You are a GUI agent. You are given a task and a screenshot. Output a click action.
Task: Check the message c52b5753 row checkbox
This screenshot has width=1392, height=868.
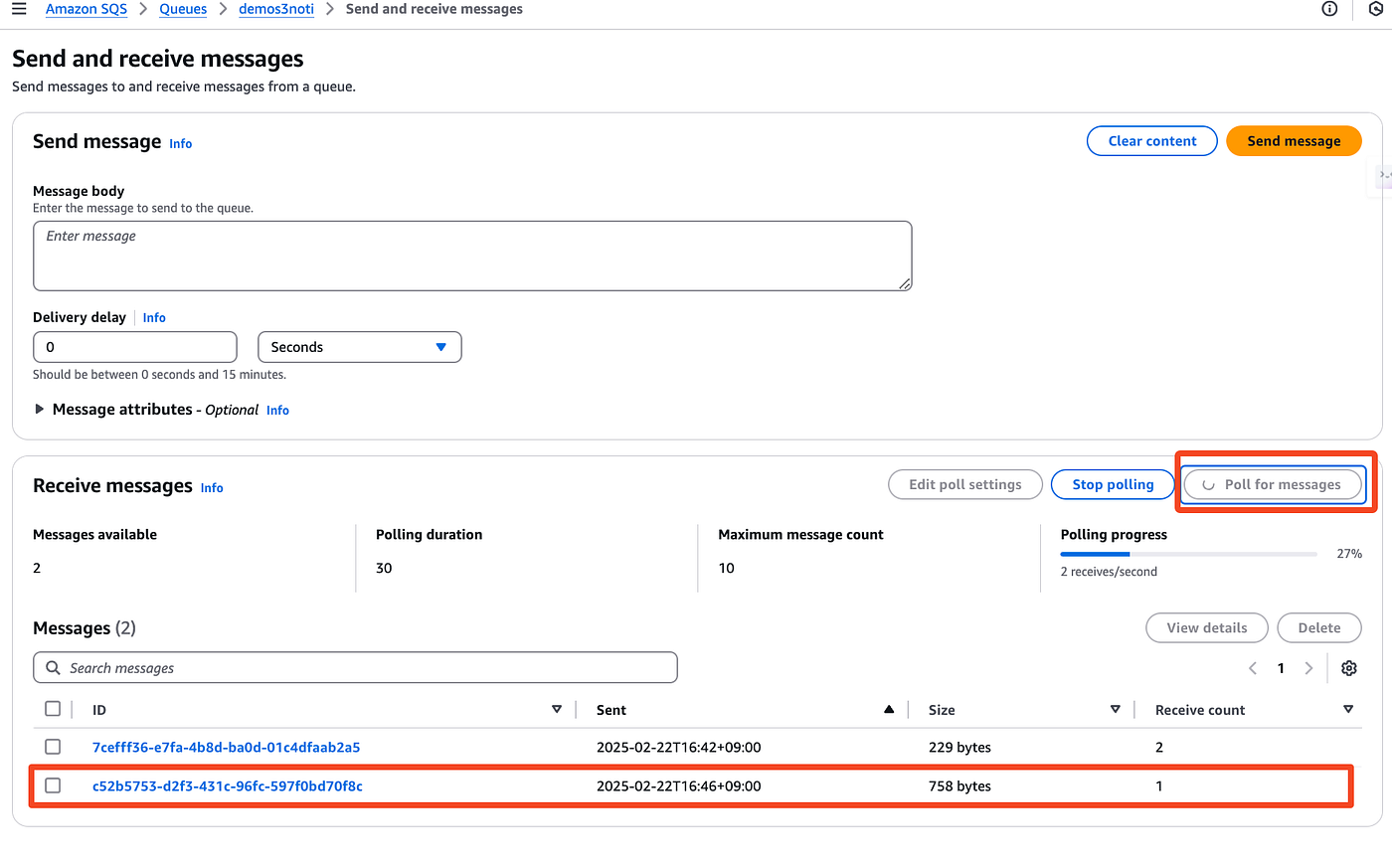53,785
